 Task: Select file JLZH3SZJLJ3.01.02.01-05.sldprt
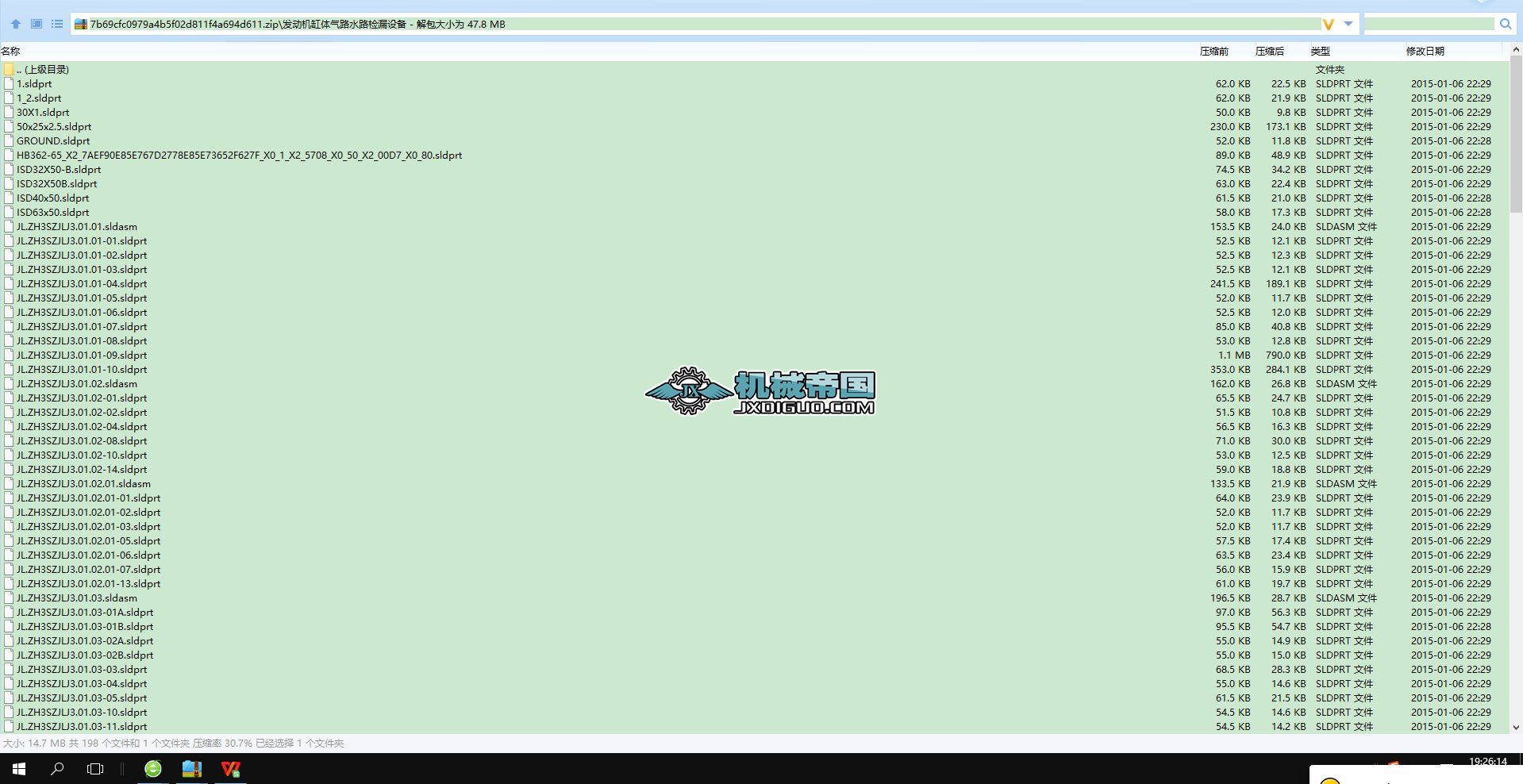pyautogui.click(x=88, y=541)
